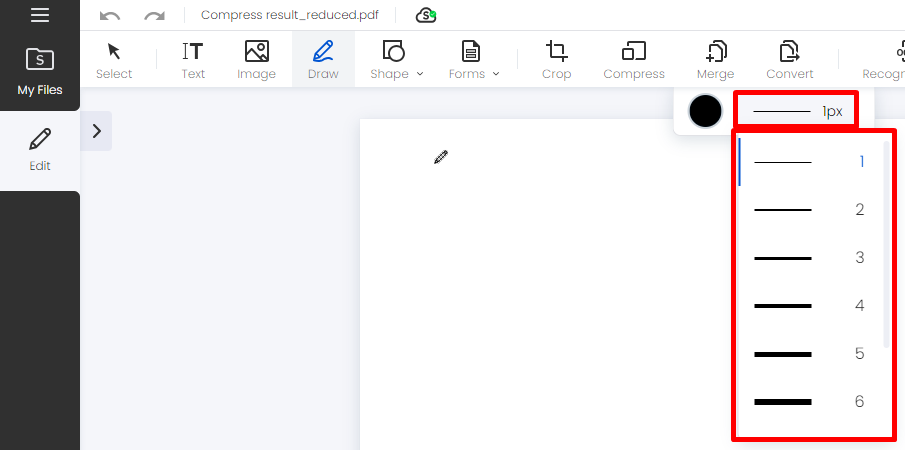Click the thickness list scrollbar
Viewport: 905px width, 450px height.
coord(887,245)
